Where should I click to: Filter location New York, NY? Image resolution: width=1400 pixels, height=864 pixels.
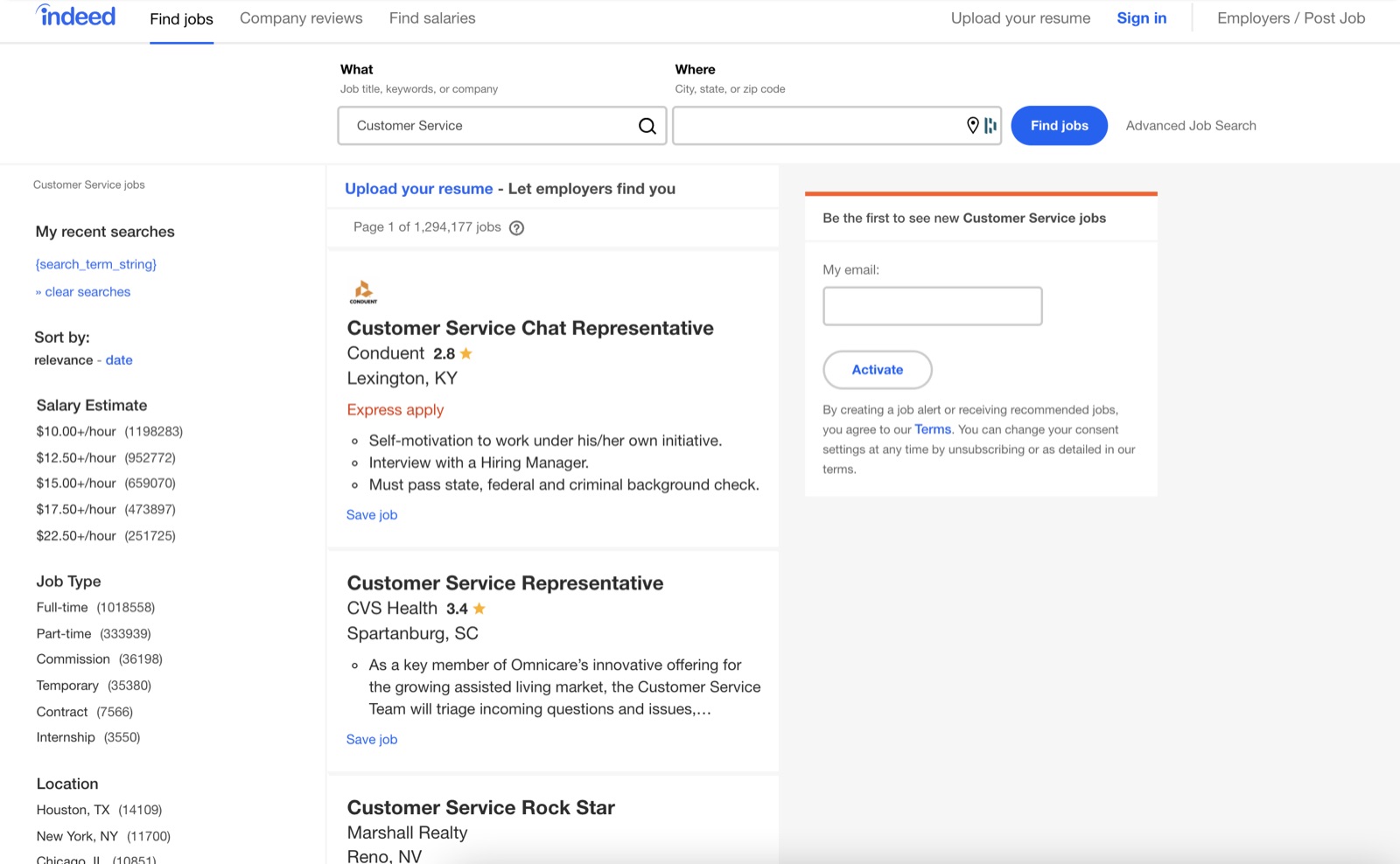(x=103, y=836)
